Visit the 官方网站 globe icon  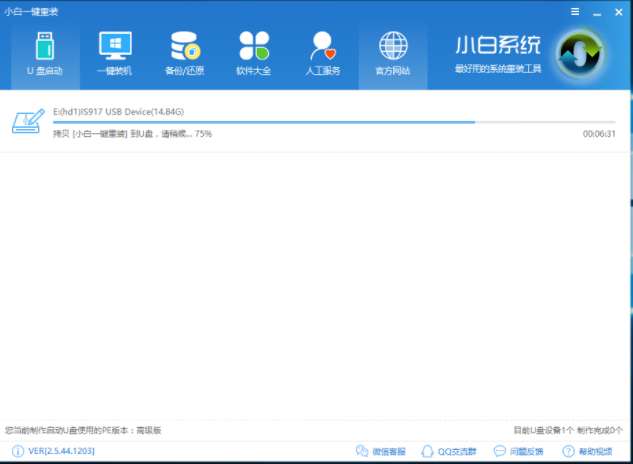click(392, 54)
